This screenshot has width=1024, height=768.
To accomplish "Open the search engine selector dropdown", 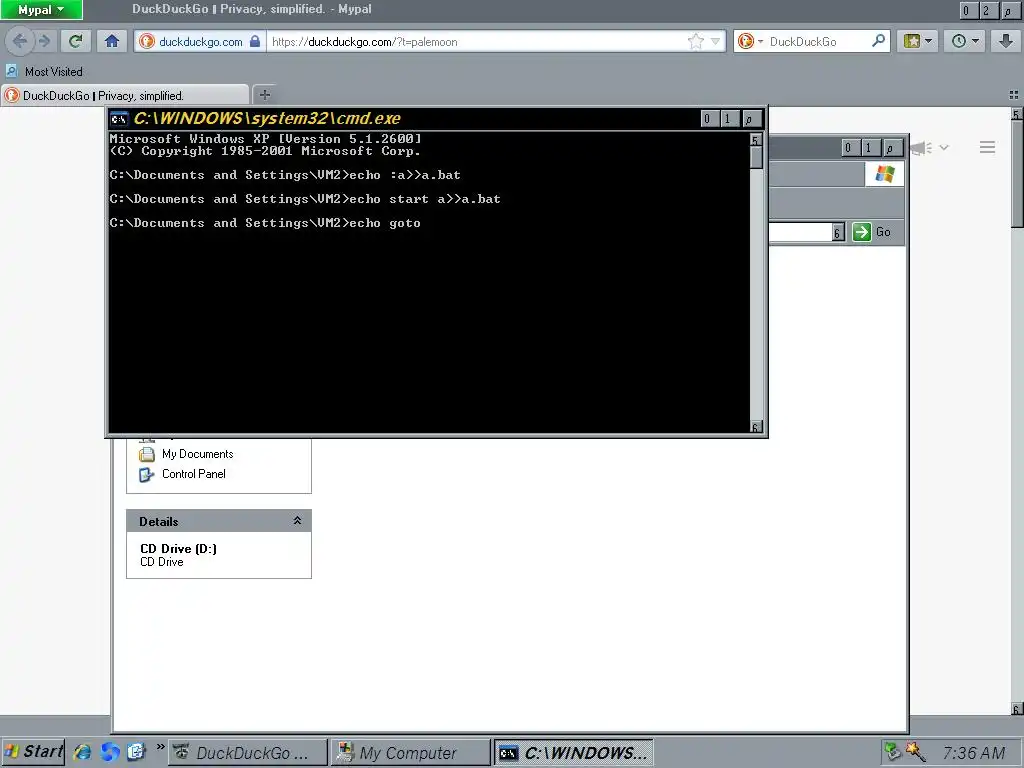I will click(x=749, y=42).
